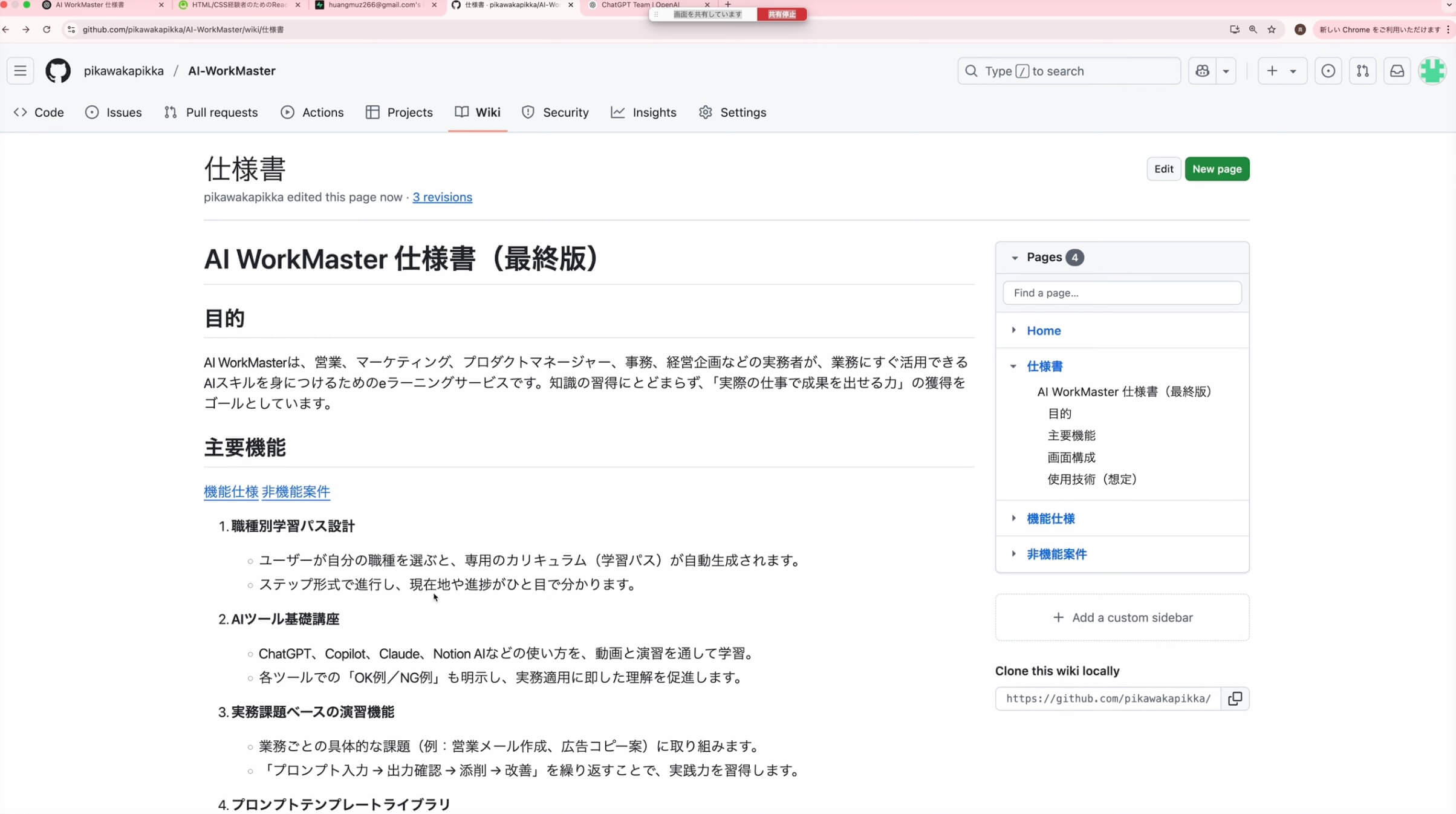Open the 3 revisions link
Viewport: 1456px width, 814px height.
coord(442,197)
